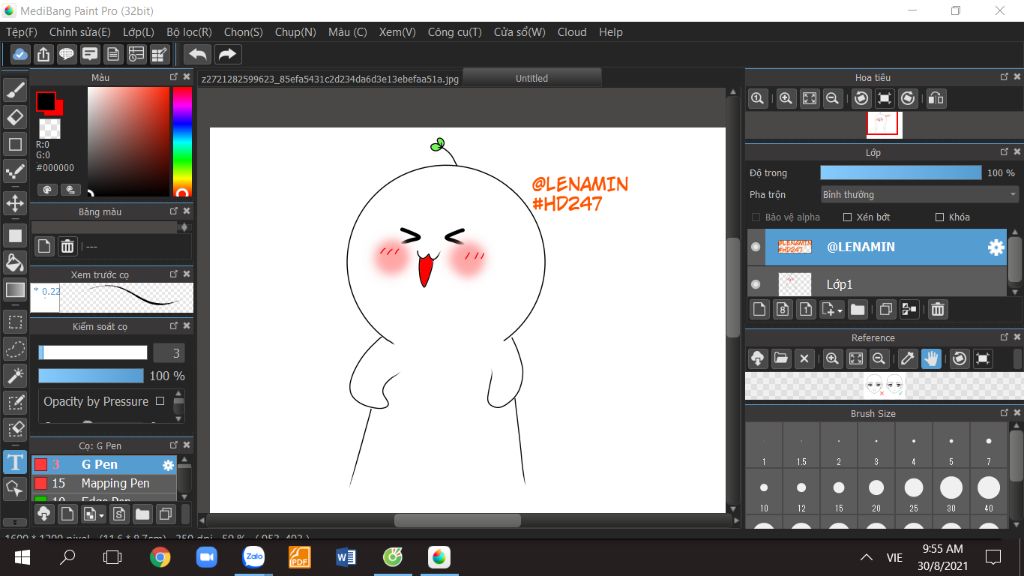Open the Cloud menu
Screen dimensions: 1024x576
point(571,32)
